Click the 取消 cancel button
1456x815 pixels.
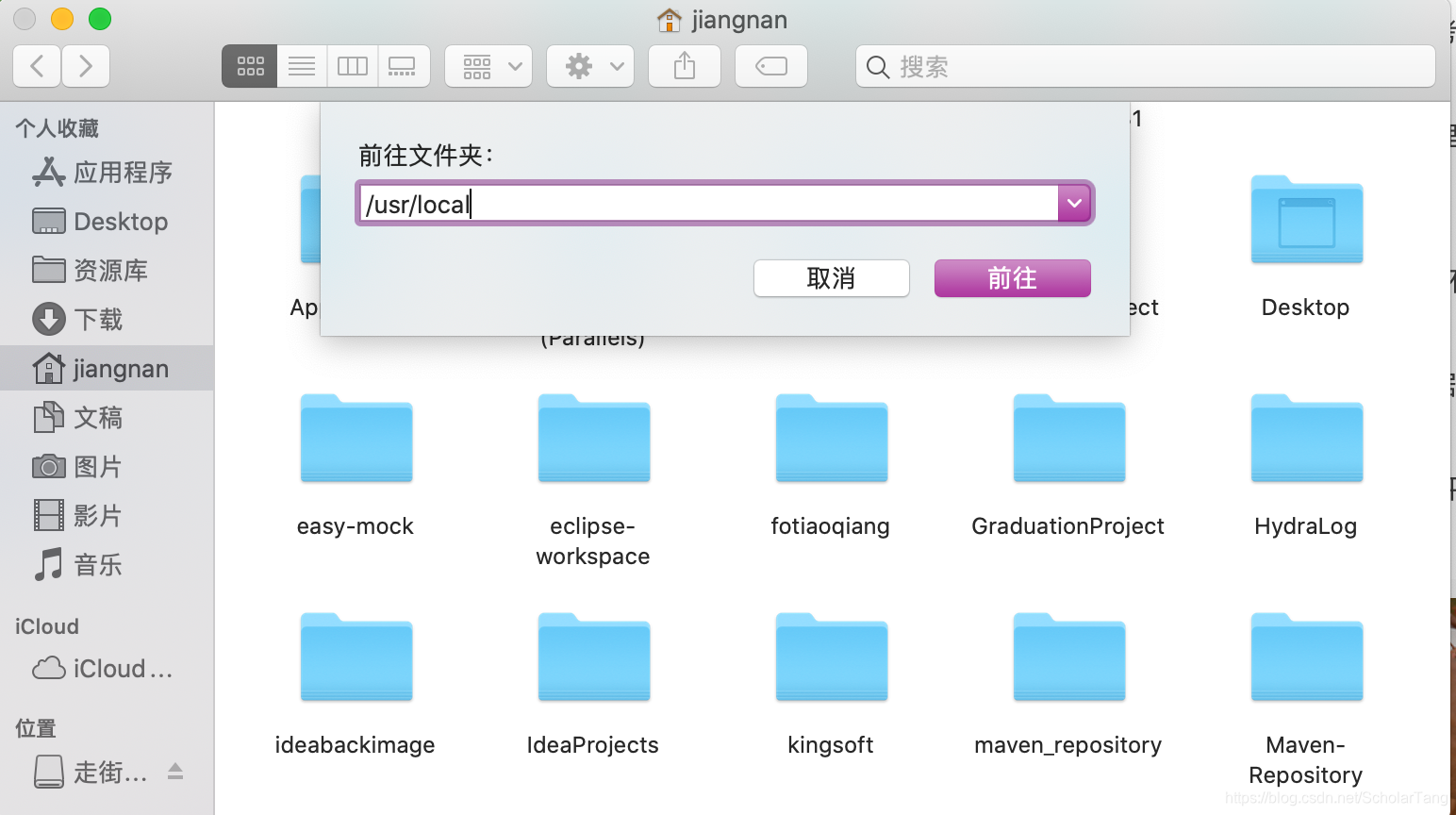(832, 278)
